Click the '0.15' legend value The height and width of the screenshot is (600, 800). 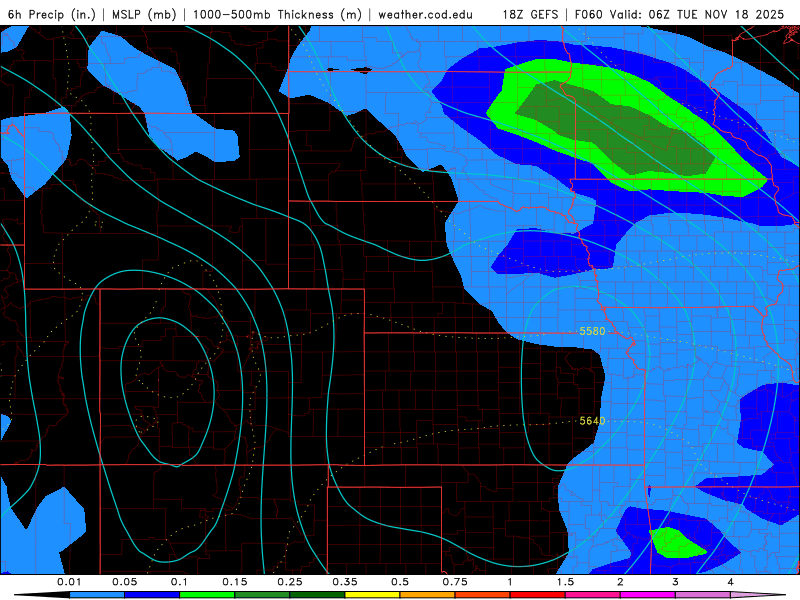pos(235,582)
